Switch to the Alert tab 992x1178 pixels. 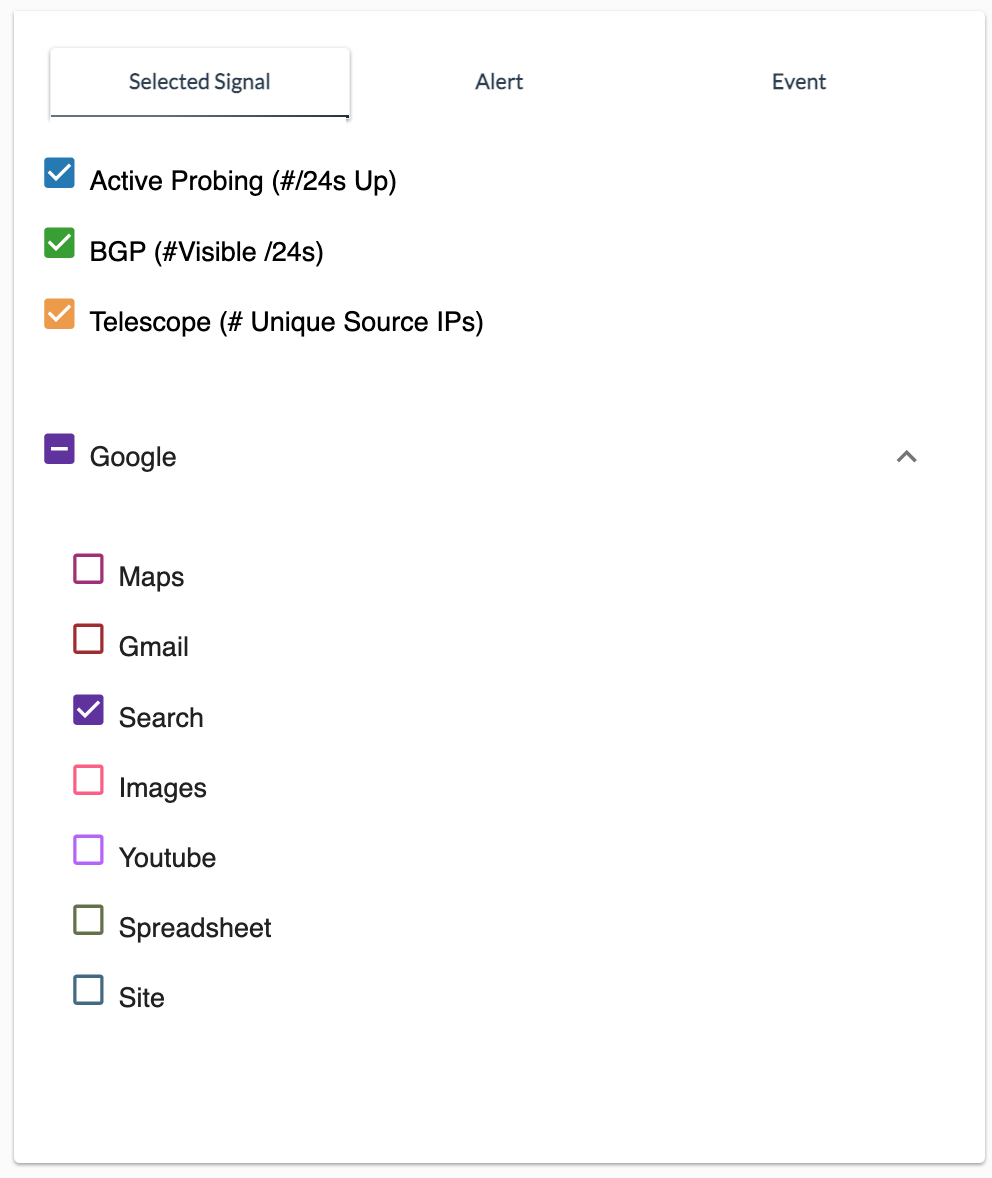click(499, 82)
